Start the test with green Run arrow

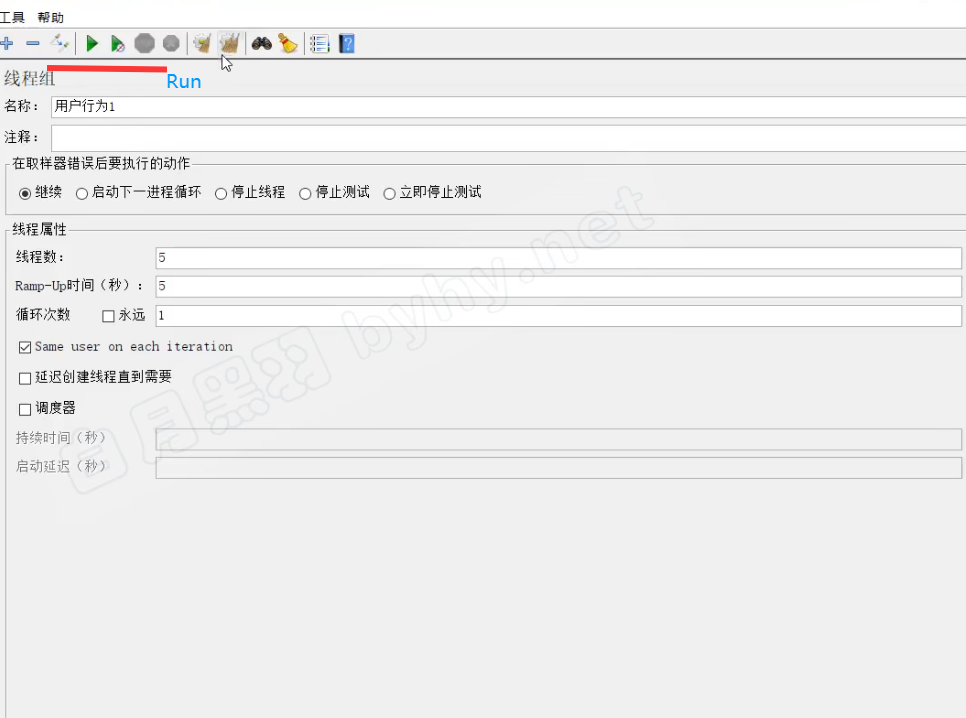coord(92,44)
